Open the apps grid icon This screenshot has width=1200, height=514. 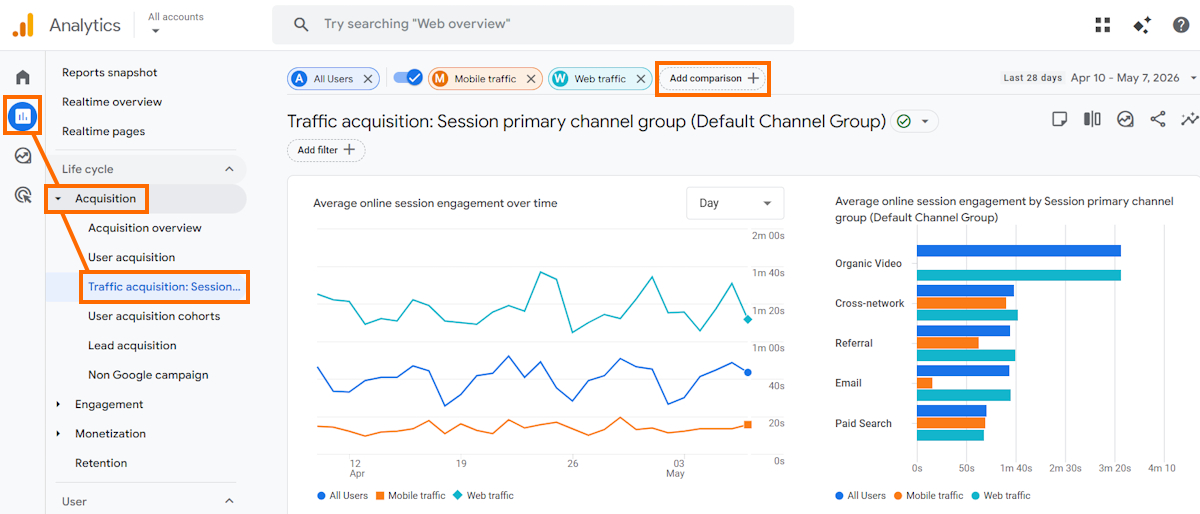[x=1103, y=25]
